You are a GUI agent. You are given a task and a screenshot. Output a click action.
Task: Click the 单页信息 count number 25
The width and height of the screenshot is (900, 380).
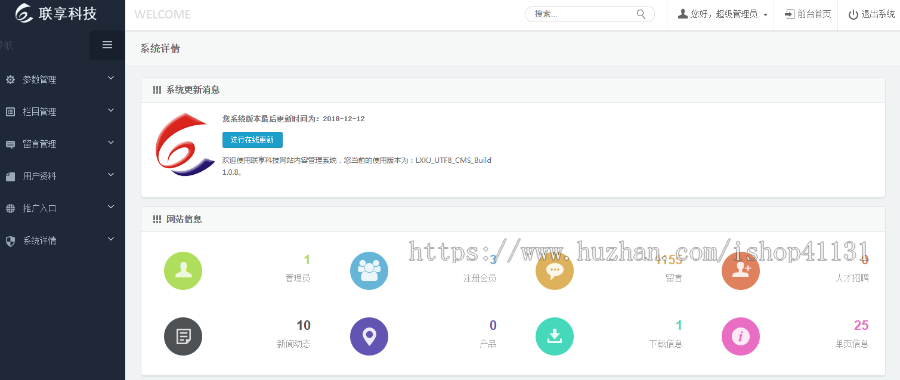click(x=862, y=325)
